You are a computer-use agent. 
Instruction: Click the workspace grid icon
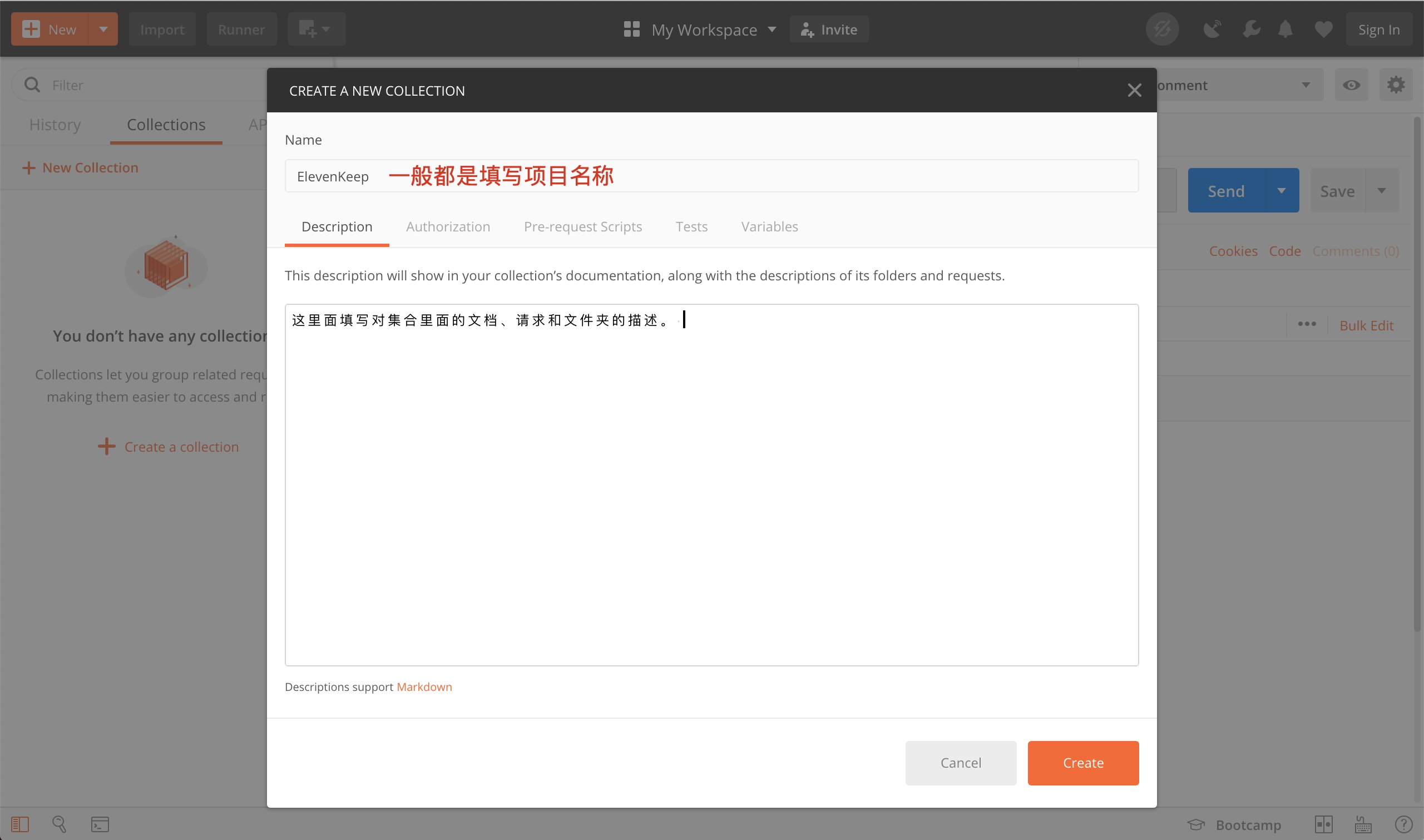tap(632, 29)
